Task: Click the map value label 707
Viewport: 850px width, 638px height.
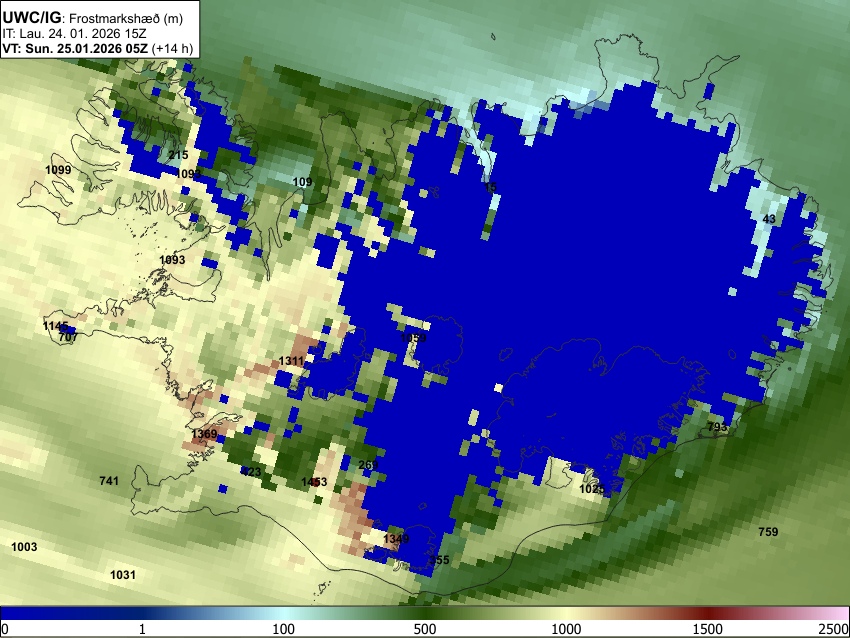Action: click(x=68, y=337)
